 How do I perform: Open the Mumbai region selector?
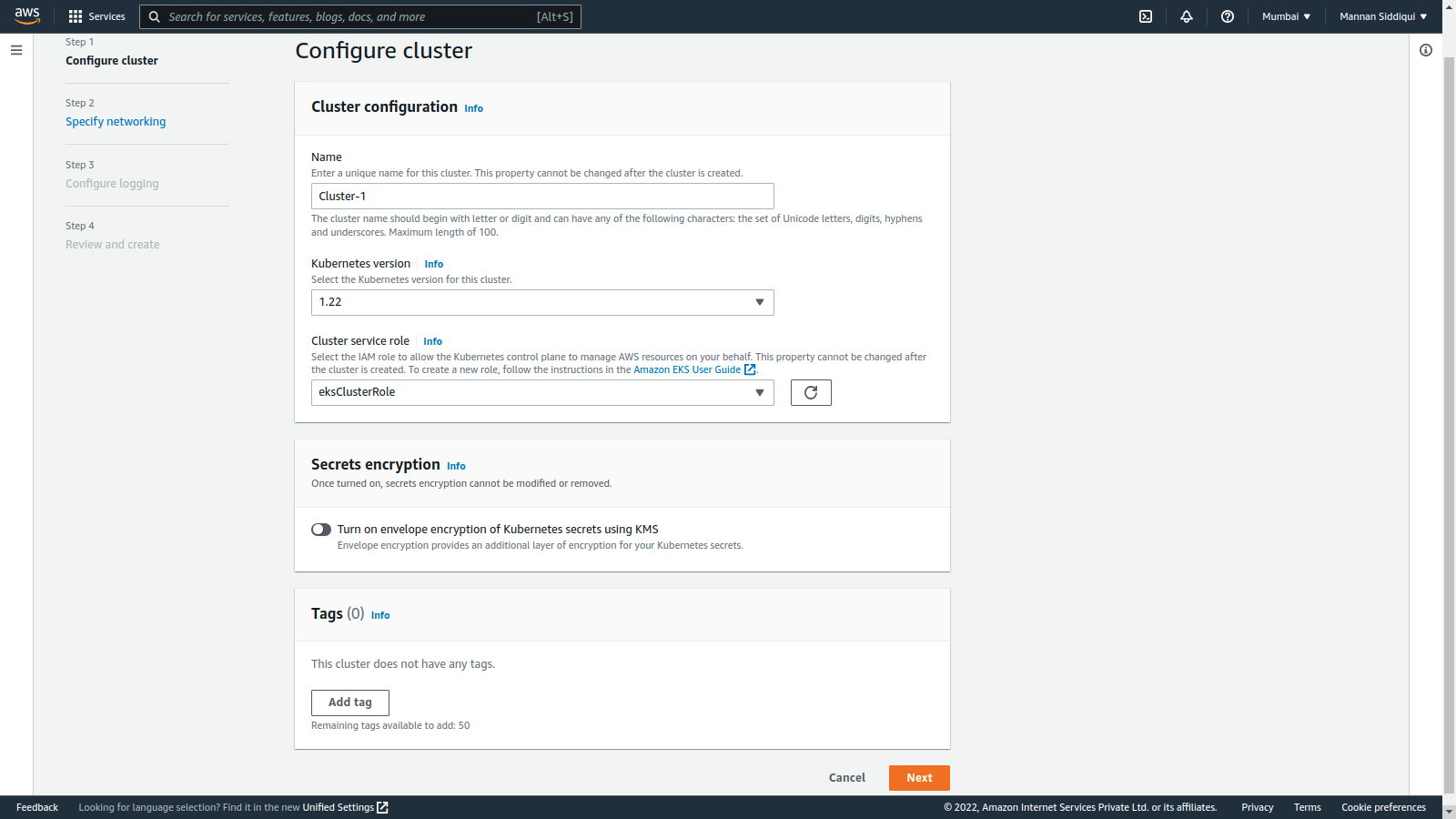(1285, 15)
